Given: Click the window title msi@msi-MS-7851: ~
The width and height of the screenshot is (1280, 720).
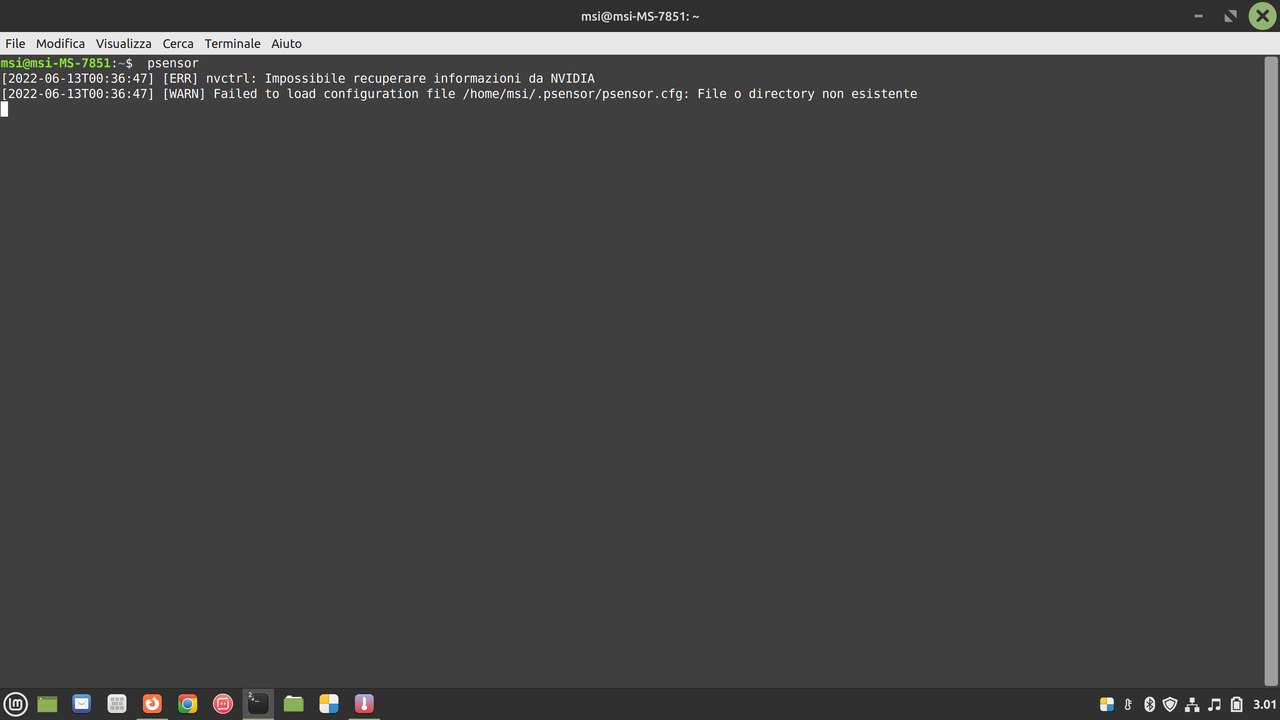Looking at the screenshot, I should coord(640,16).
